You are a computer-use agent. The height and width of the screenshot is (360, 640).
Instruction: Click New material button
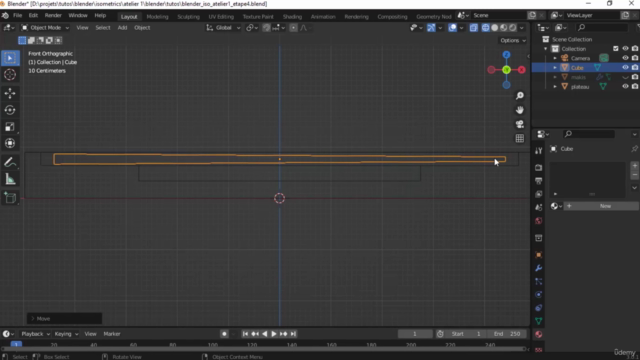(x=601, y=206)
